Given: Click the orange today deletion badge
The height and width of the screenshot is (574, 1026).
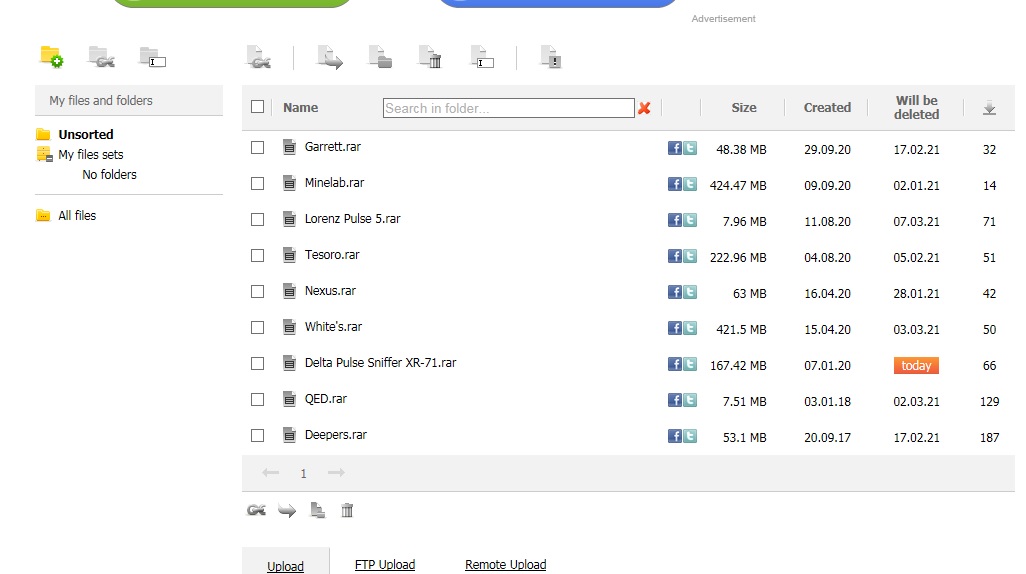Looking at the screenshot, I should (916, 365).
